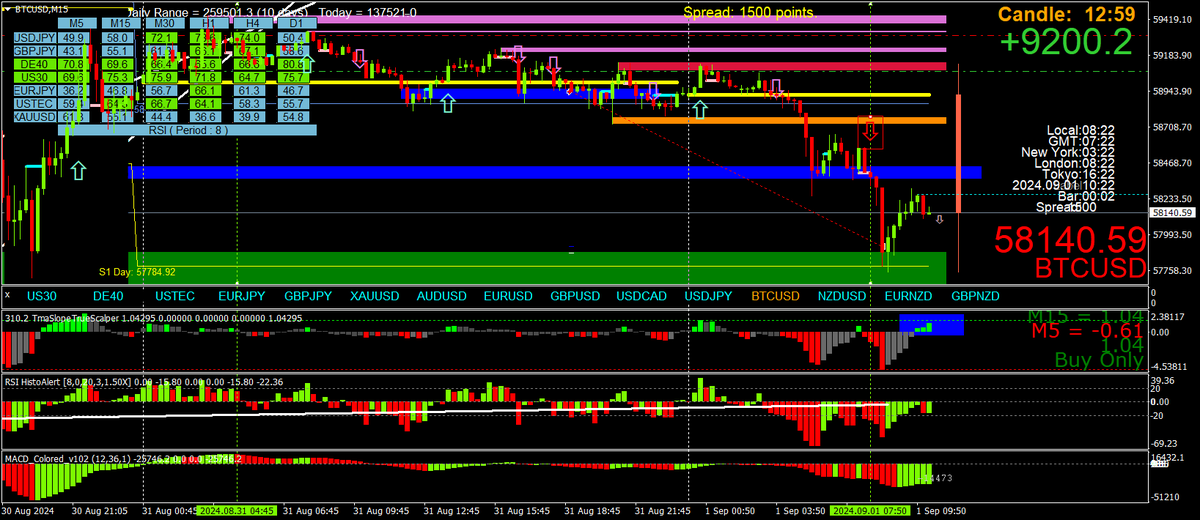Click the US30 row label in RSI table
This screenshot has width=1200, height=520.
(34, 77)
